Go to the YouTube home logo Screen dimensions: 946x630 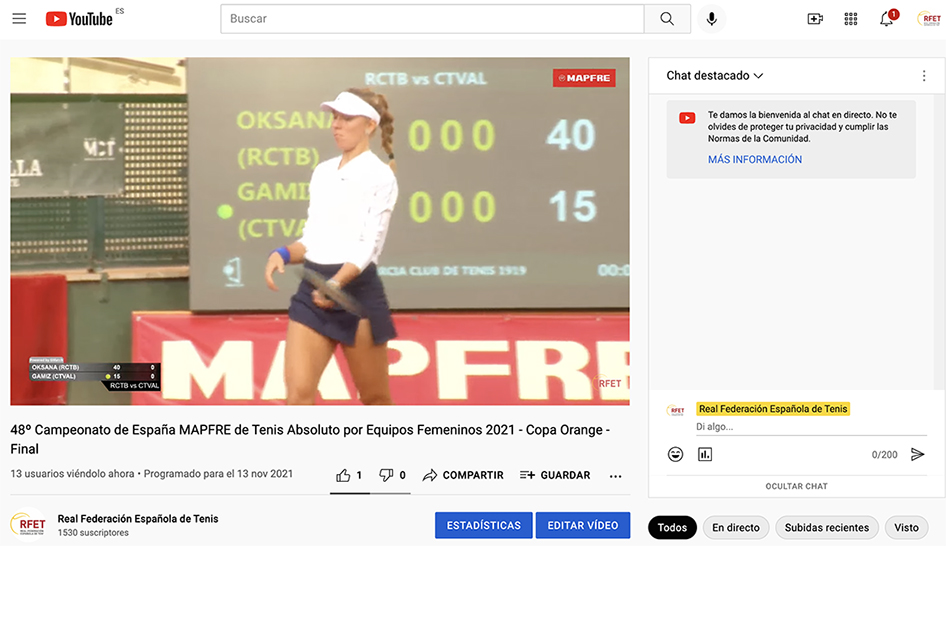point(79,19)
